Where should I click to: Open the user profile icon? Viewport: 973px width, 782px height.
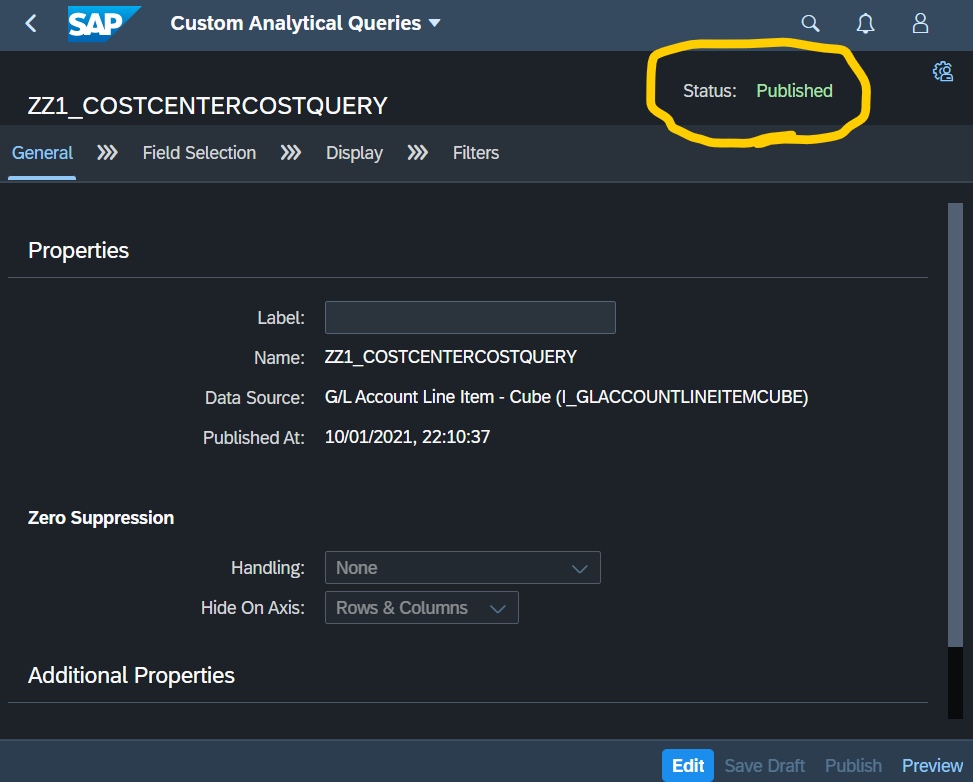(919, 22)
